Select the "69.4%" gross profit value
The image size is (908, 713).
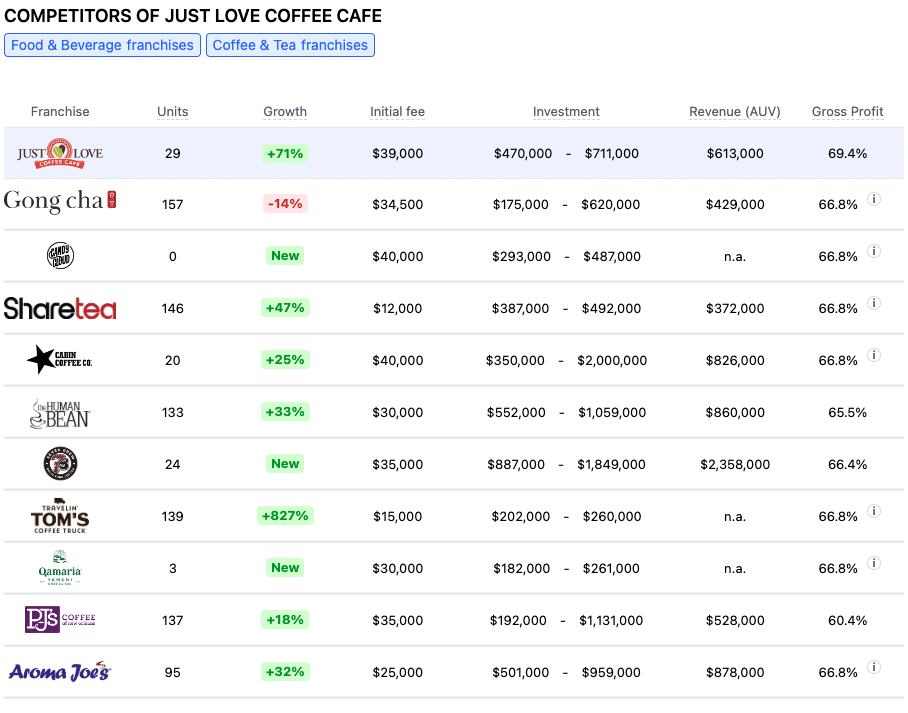[847, 153]
